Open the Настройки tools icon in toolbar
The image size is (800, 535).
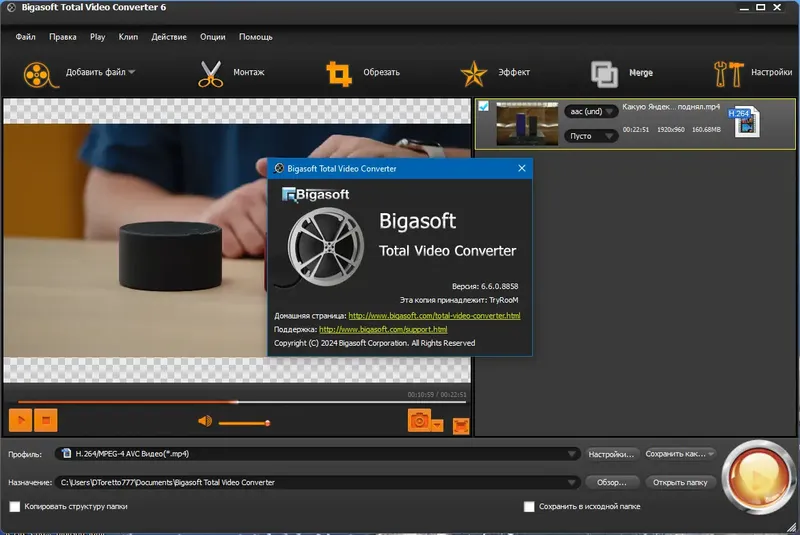(729, 74)
